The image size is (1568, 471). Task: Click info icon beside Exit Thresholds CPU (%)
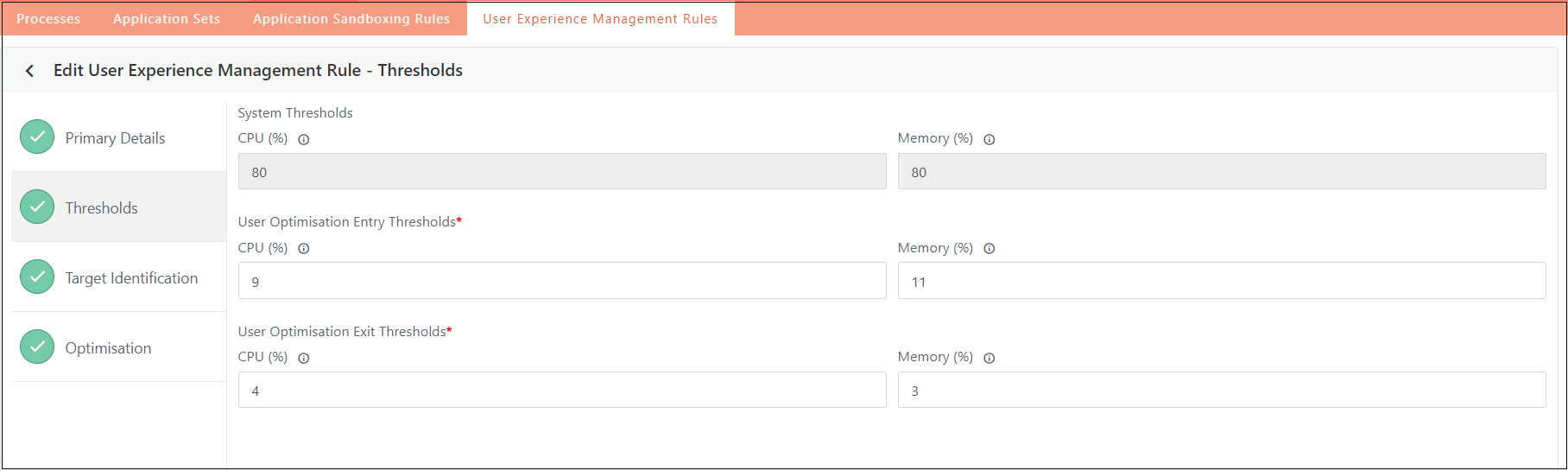pos(304,358)
